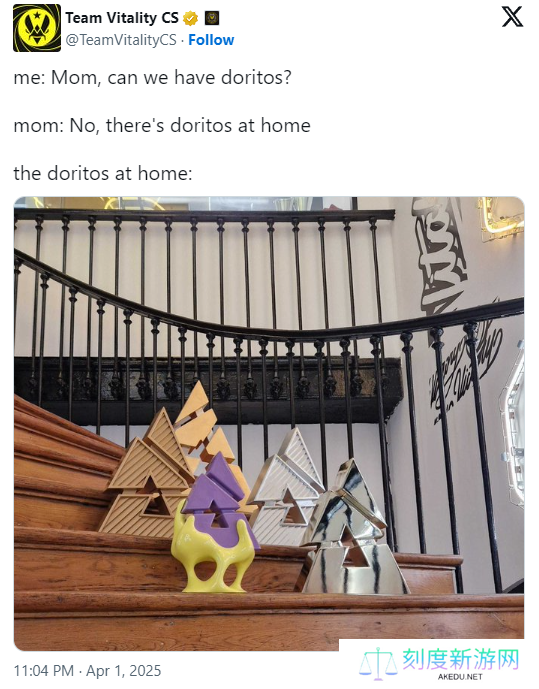The image size is (539, 689).
Task: Click the purple and yellow trophy in photo
Action: (215, 523)
